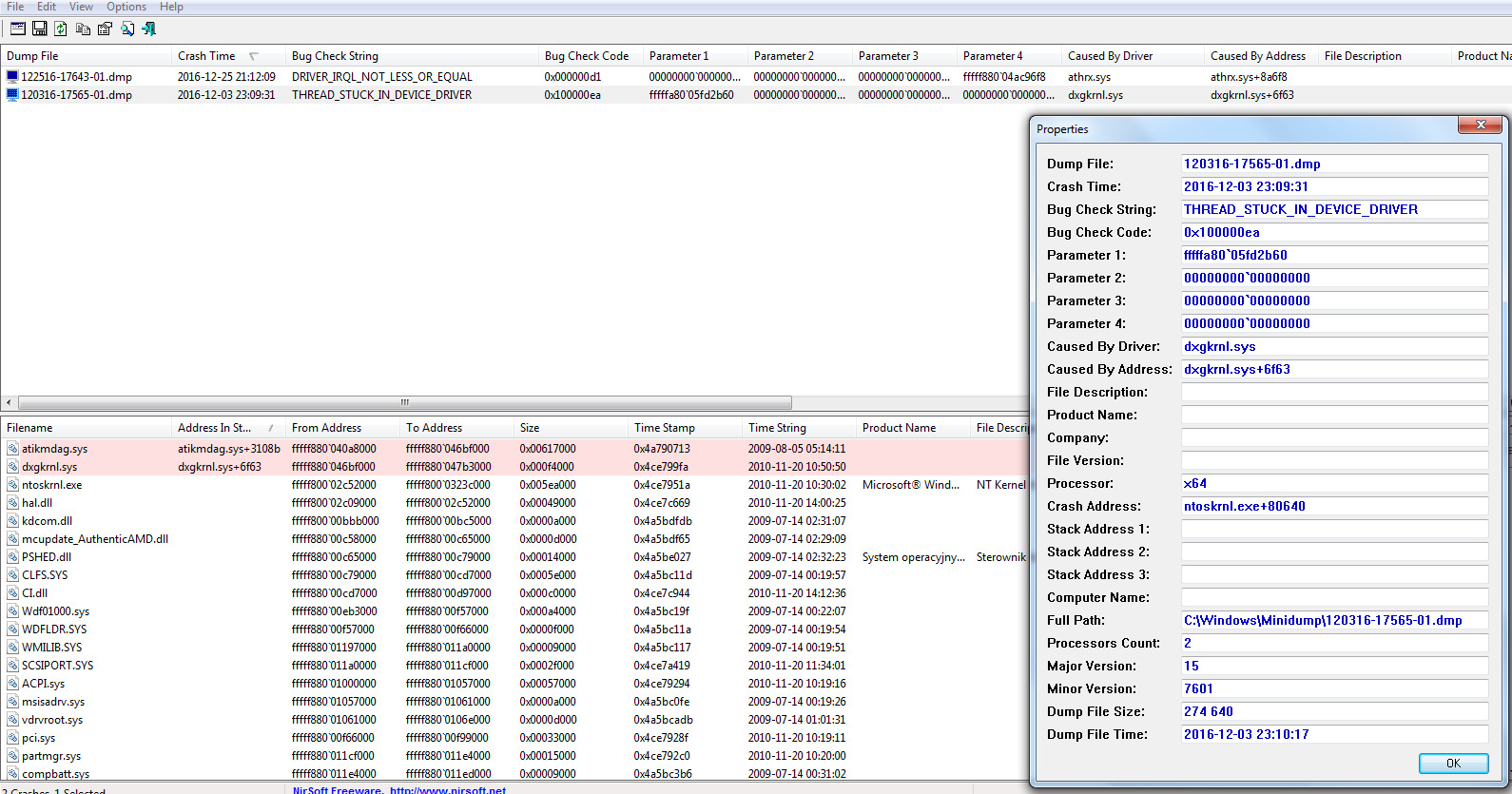This screenshot has width=1512, height=794.
Task: Click the Save (floppy disk) toolbar icon
Action: pyautogui.click(x=39, y=29)
